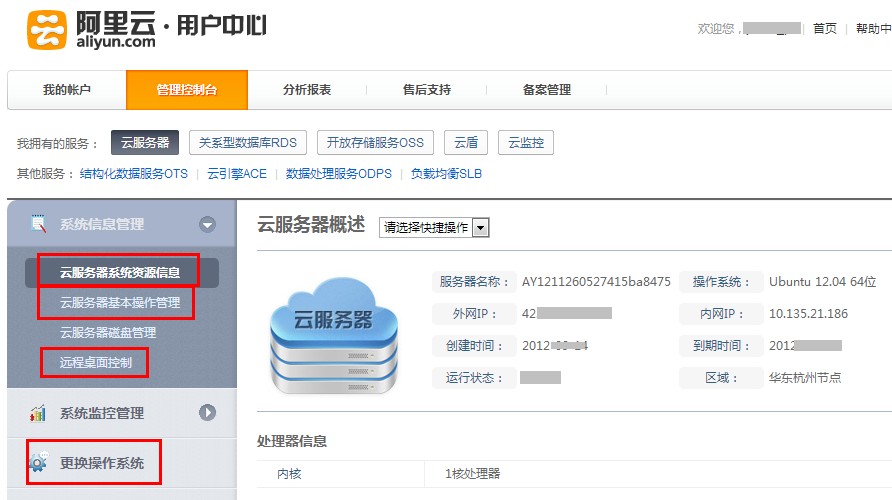Expand the 系统监控管理 section arrow
The image size is (892, 500).
click(x=207, y=412)
